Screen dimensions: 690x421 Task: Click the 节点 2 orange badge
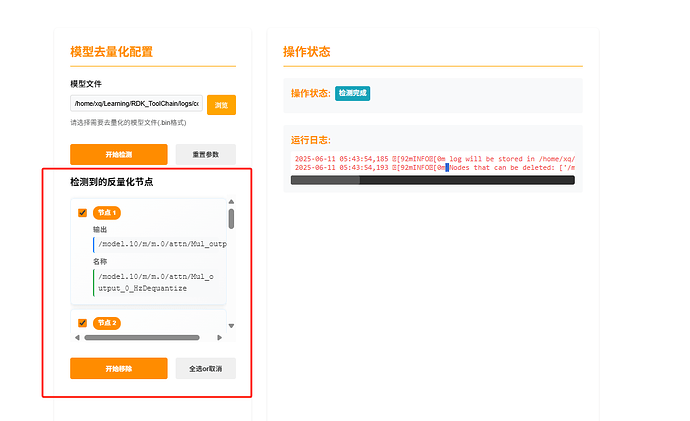pos(107,323)
